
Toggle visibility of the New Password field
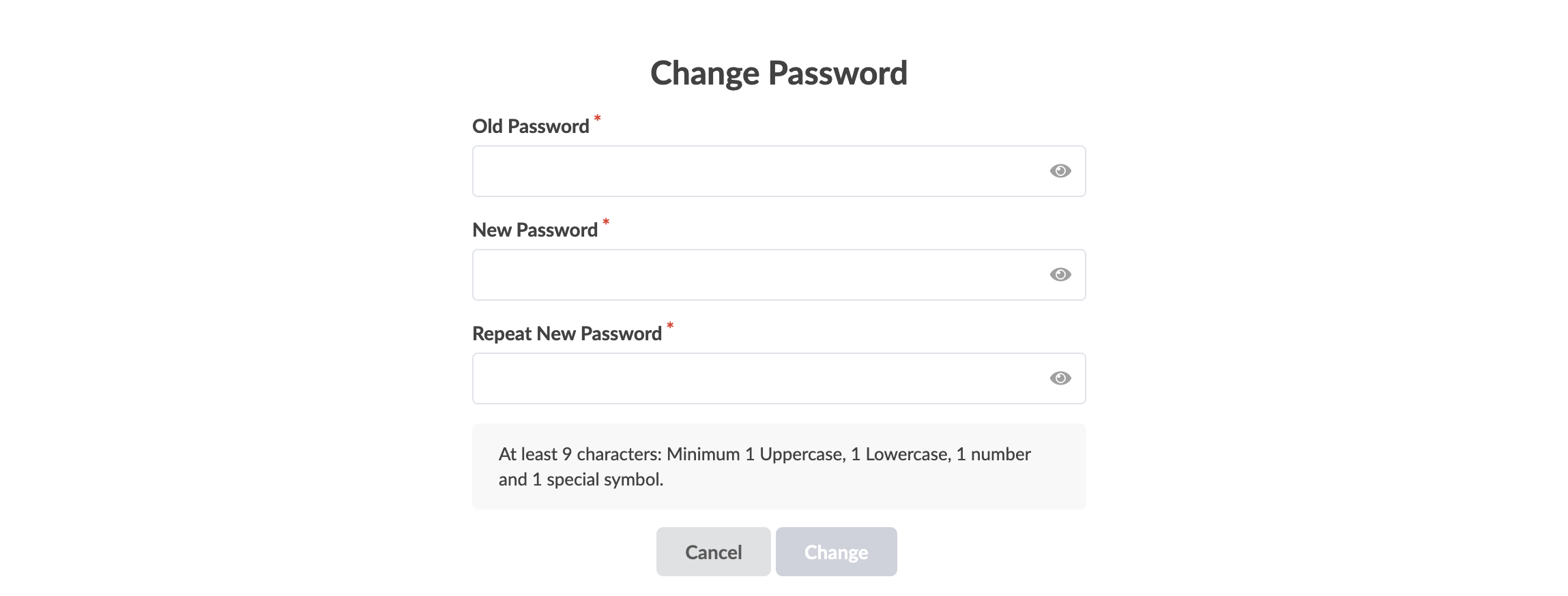pos(1060,275)
